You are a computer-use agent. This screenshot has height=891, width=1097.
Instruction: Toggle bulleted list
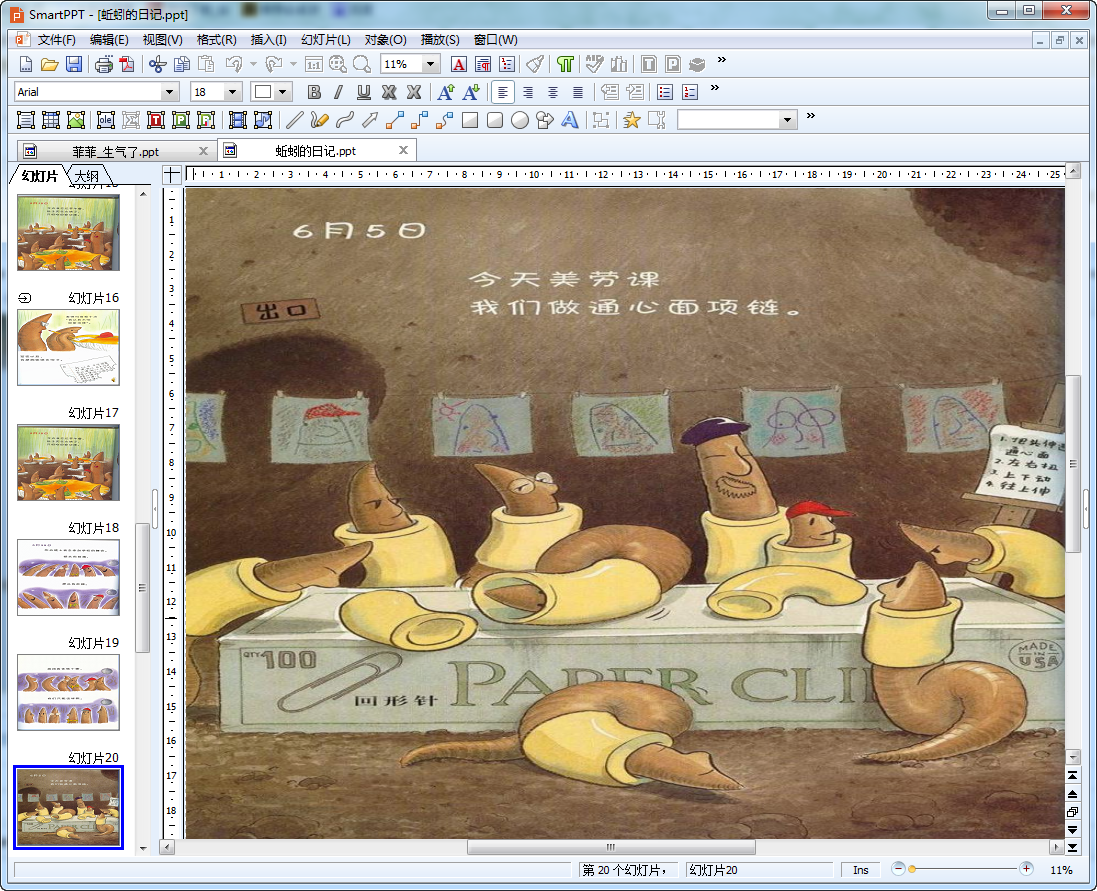665,92
